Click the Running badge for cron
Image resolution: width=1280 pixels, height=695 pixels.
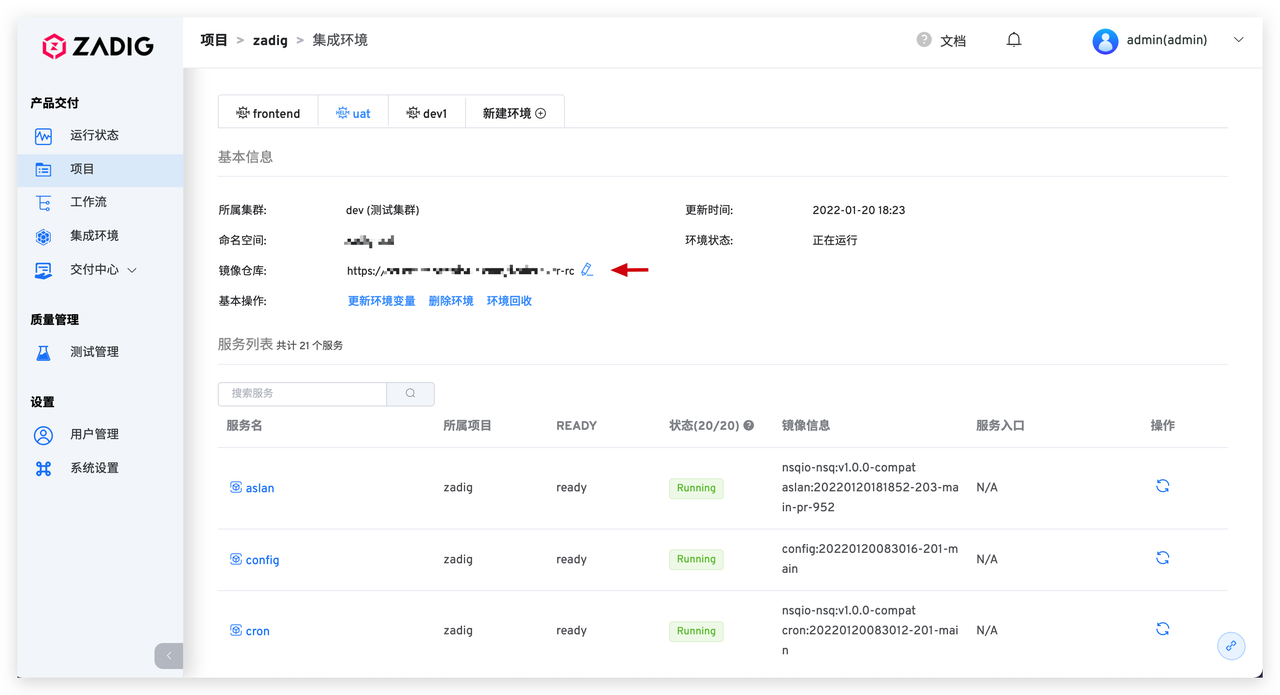pyautogui.click(x=696, y=631)
